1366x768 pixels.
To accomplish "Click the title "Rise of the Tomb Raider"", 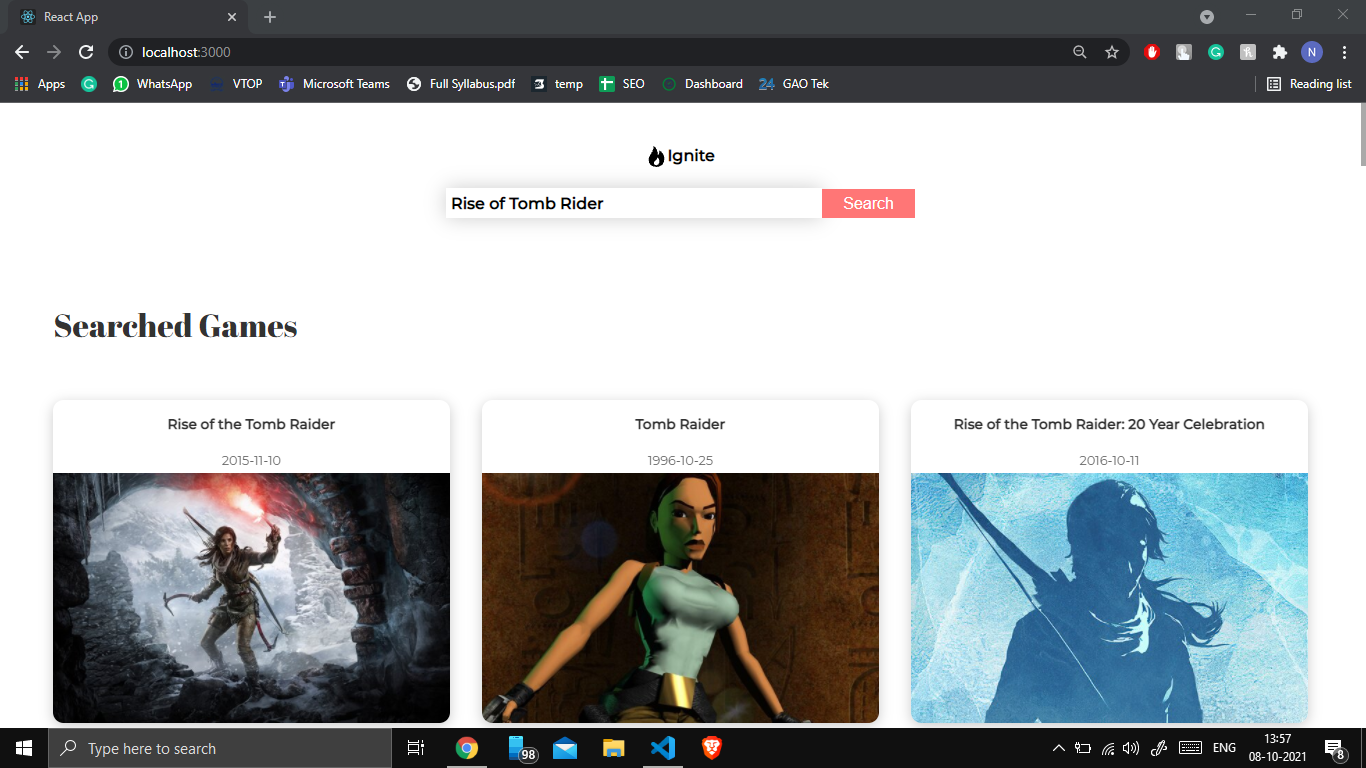I will 251,424.
